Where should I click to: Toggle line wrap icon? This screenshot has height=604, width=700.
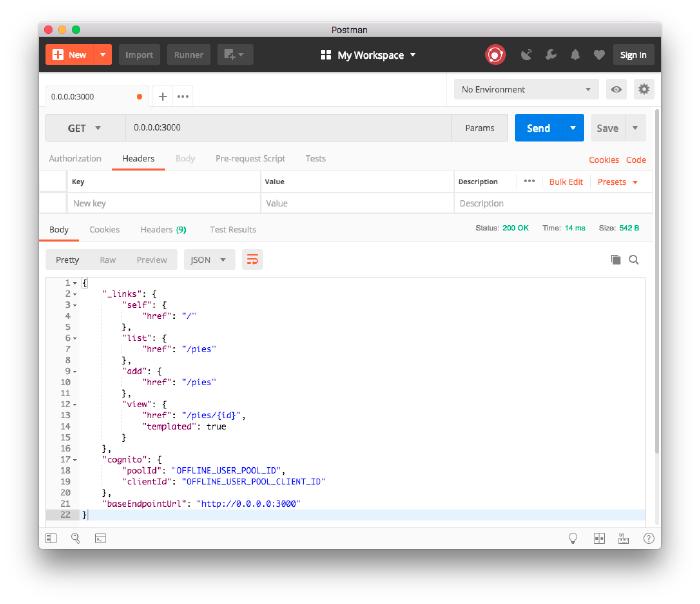tap(252, 259)
